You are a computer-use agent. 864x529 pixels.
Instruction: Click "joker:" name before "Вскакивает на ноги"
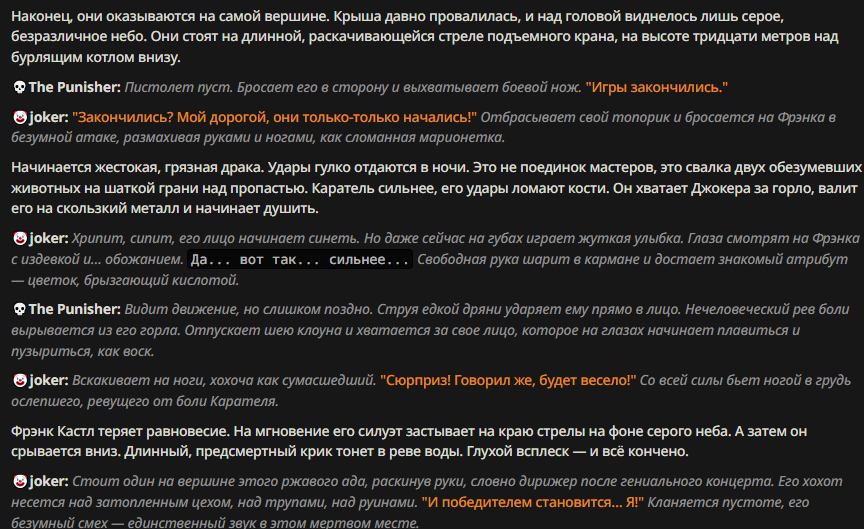tap(48, 380)
